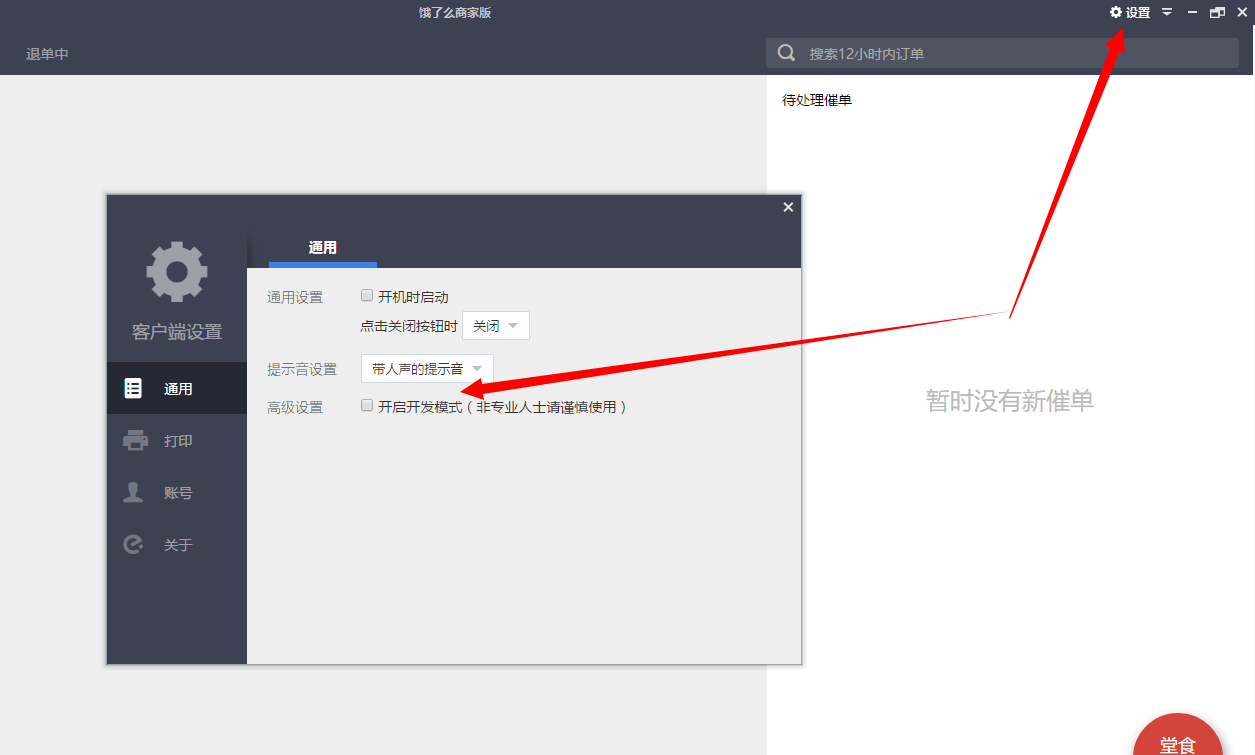
Task: Minimize the 饿了么商家版 window
Action: point(1192,13)
